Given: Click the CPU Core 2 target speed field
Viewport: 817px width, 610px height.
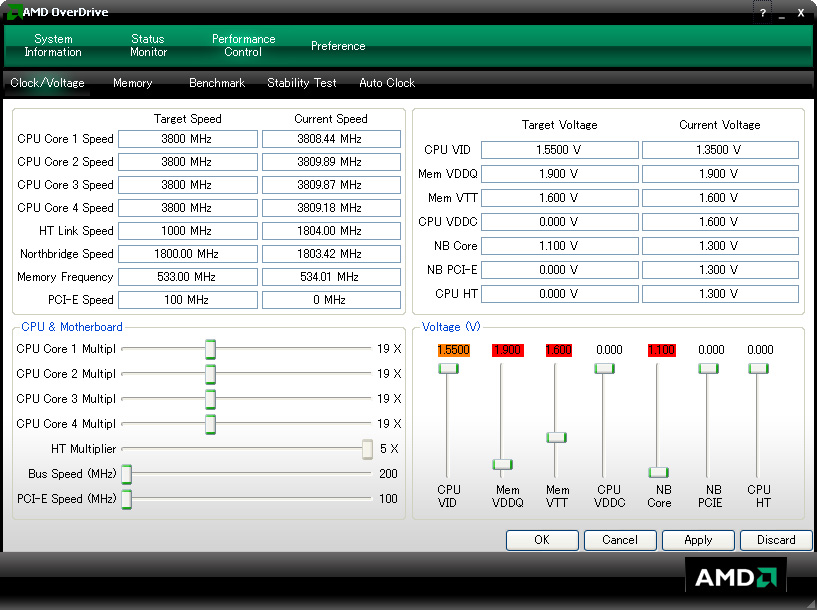Looking at the screenshot, I should coord(188,162).
